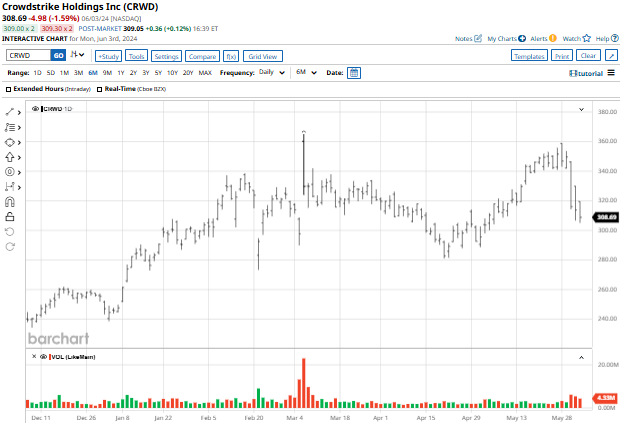Toggle visibility eye for VOL study
Viewport: 624px width, 425px height.
click(43, 357)
